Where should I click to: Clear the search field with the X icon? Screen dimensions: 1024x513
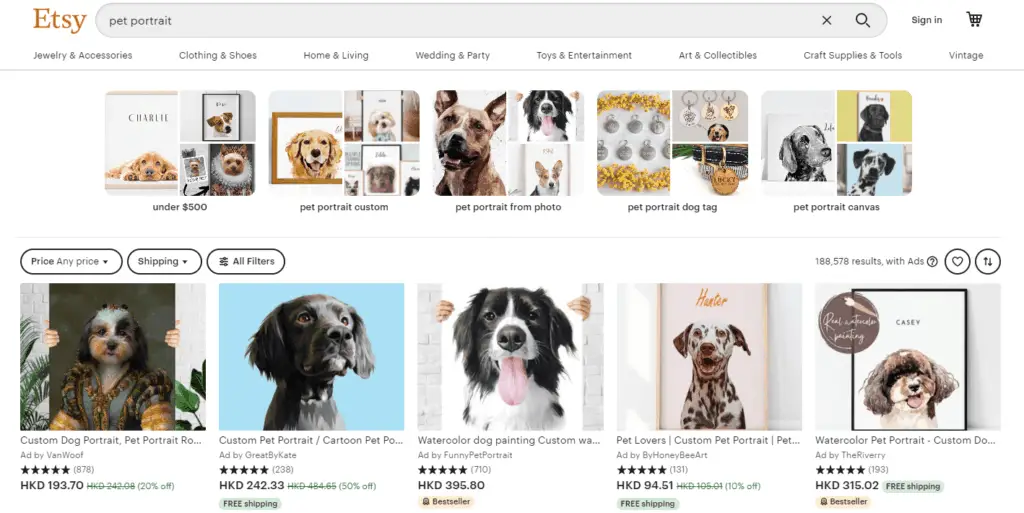(x=827, y=20)
